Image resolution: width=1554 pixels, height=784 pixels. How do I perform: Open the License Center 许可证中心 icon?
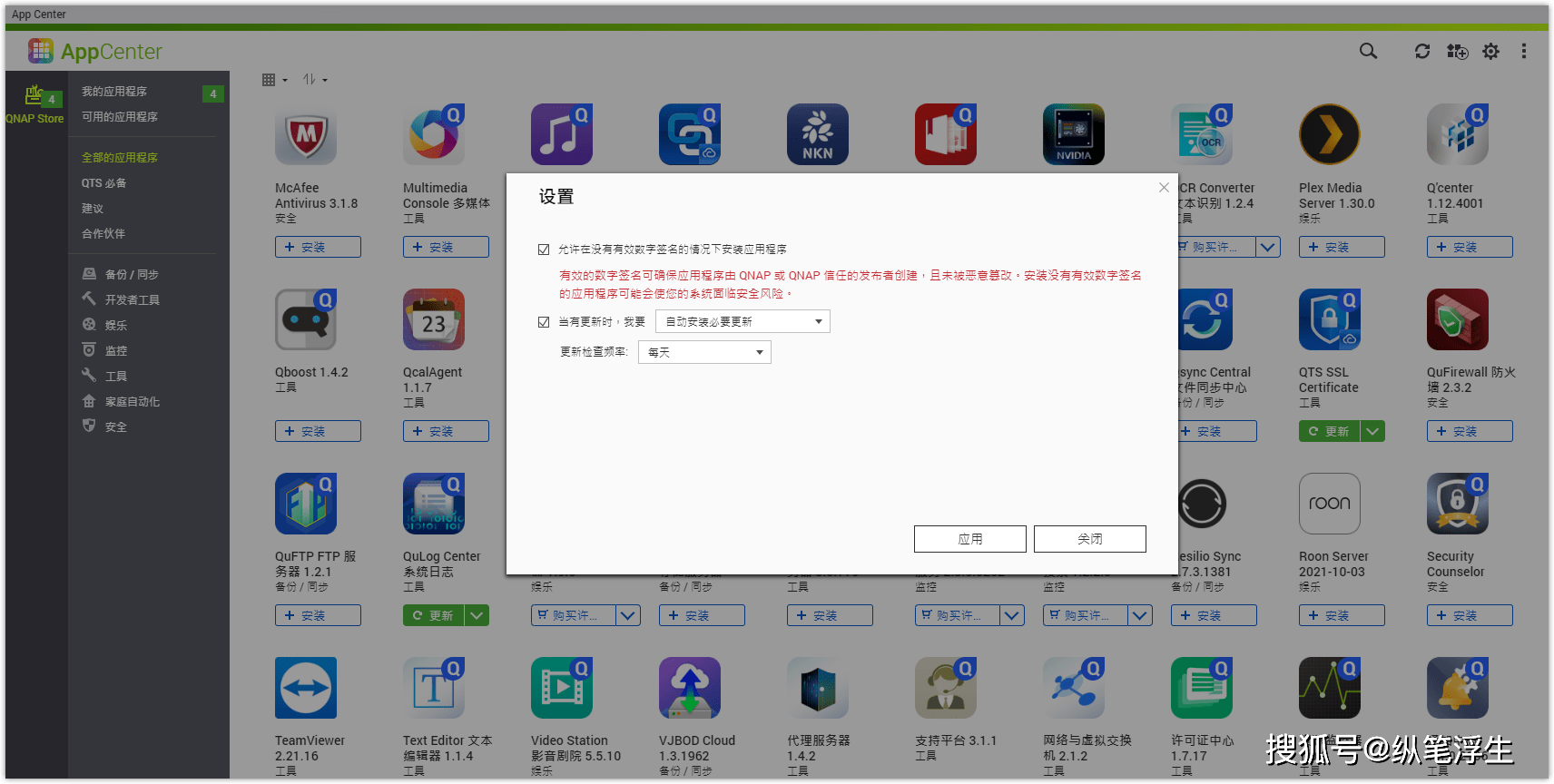(x=1202, y=688)
